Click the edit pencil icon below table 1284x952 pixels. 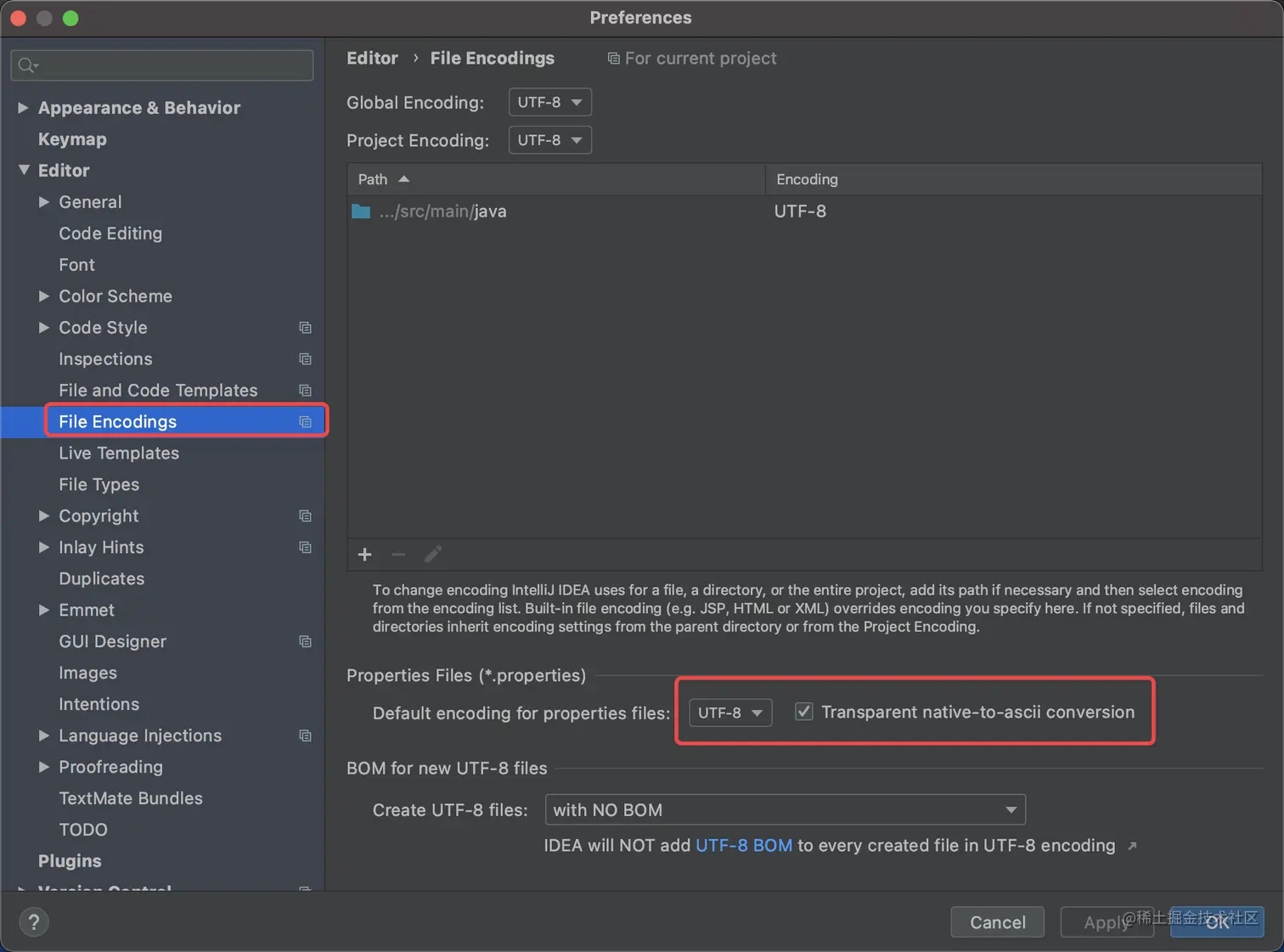point(433,555)
